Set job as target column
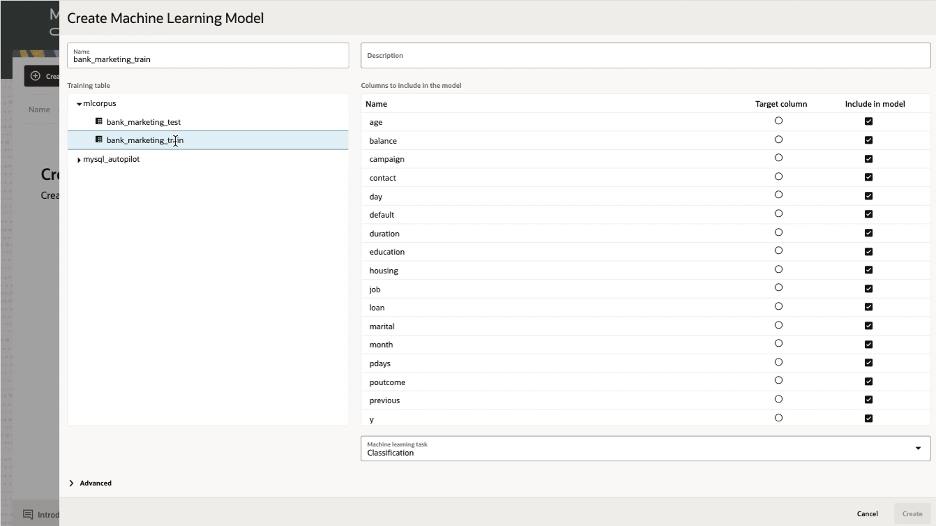936x526 pixels. [778, 288]
